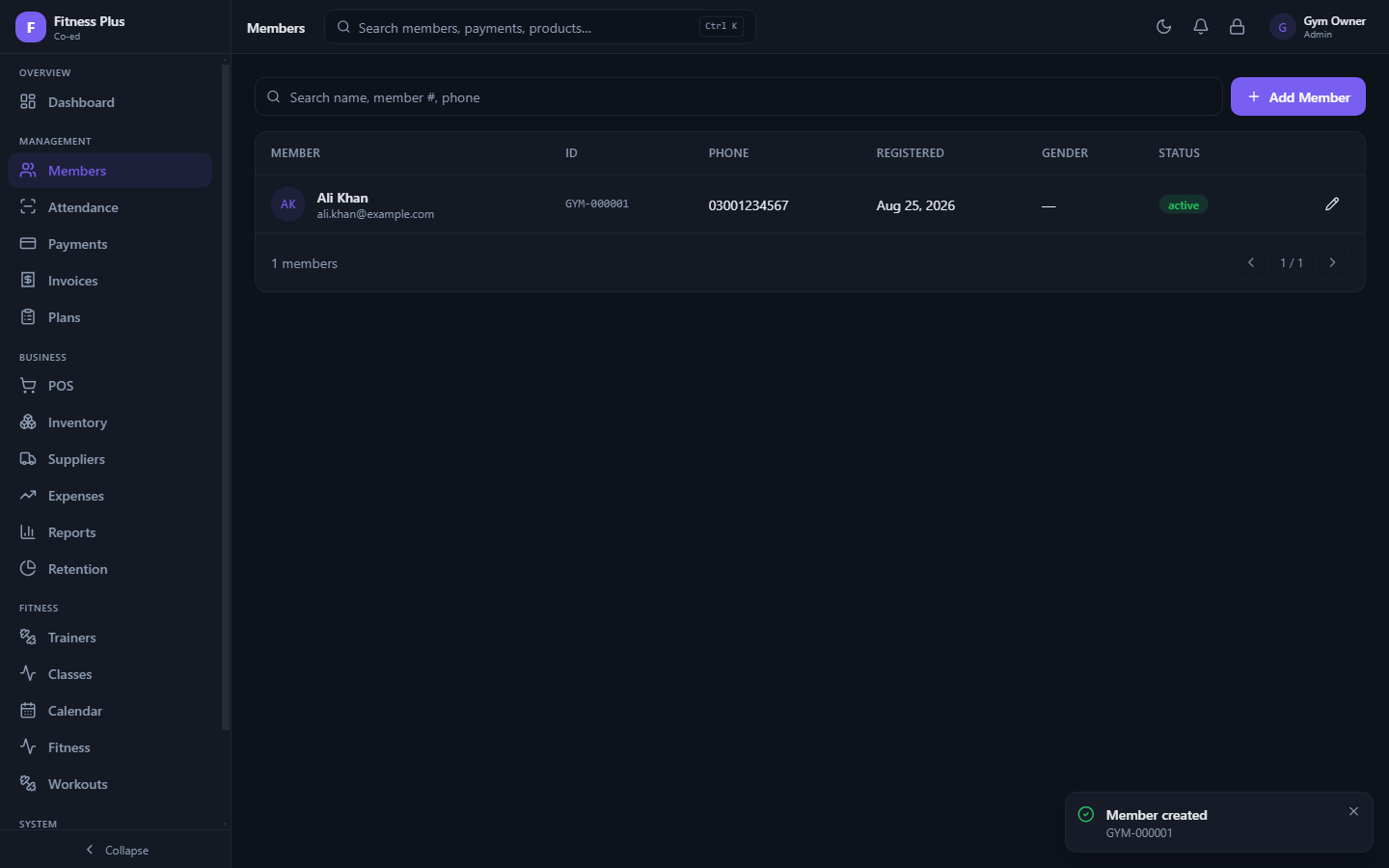
Task: Click the Classes pulse icon
Action: click(x=28, y=674)
